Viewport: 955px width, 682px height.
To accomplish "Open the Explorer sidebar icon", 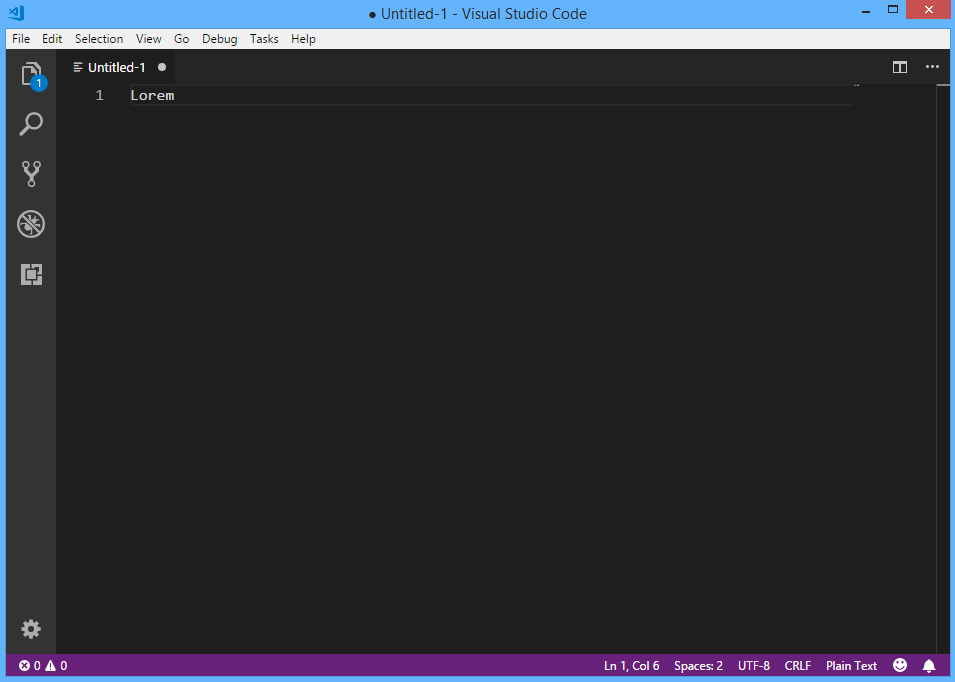I will click(31, 74).
